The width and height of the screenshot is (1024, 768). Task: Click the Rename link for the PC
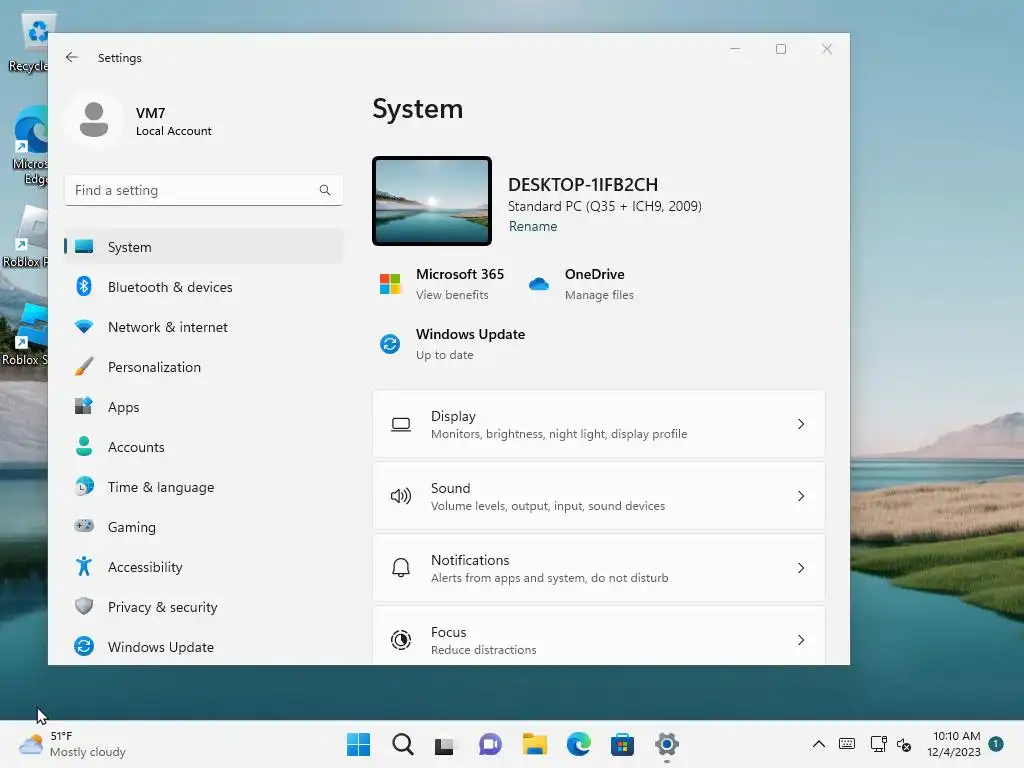click(x=533, y=227)
